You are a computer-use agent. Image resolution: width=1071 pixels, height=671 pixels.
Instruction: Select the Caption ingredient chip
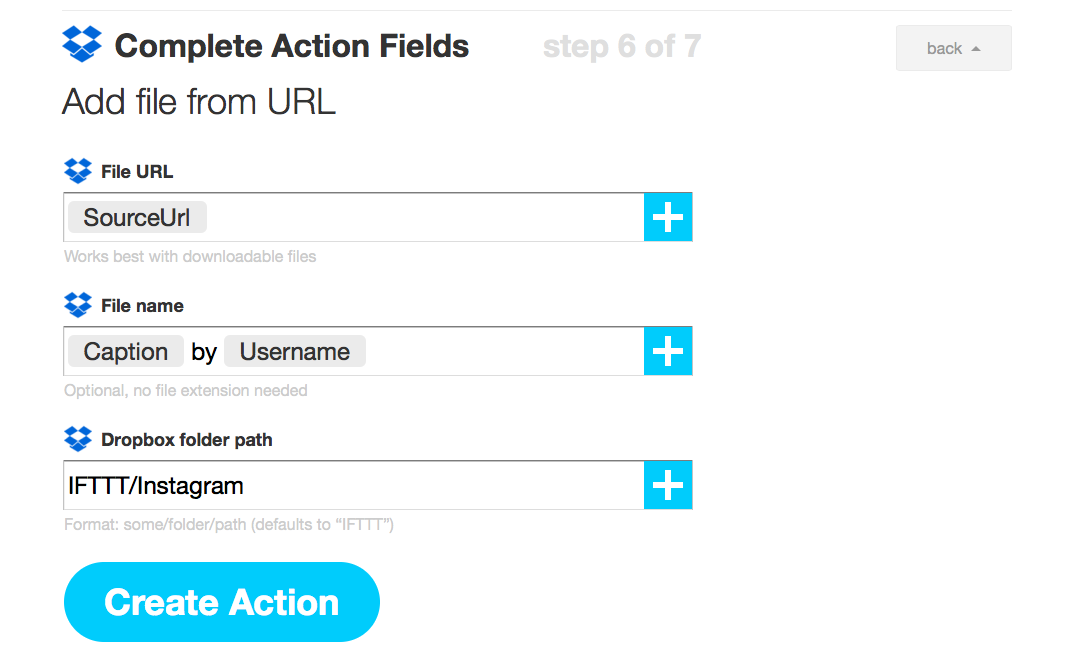[x=126, y=351]
